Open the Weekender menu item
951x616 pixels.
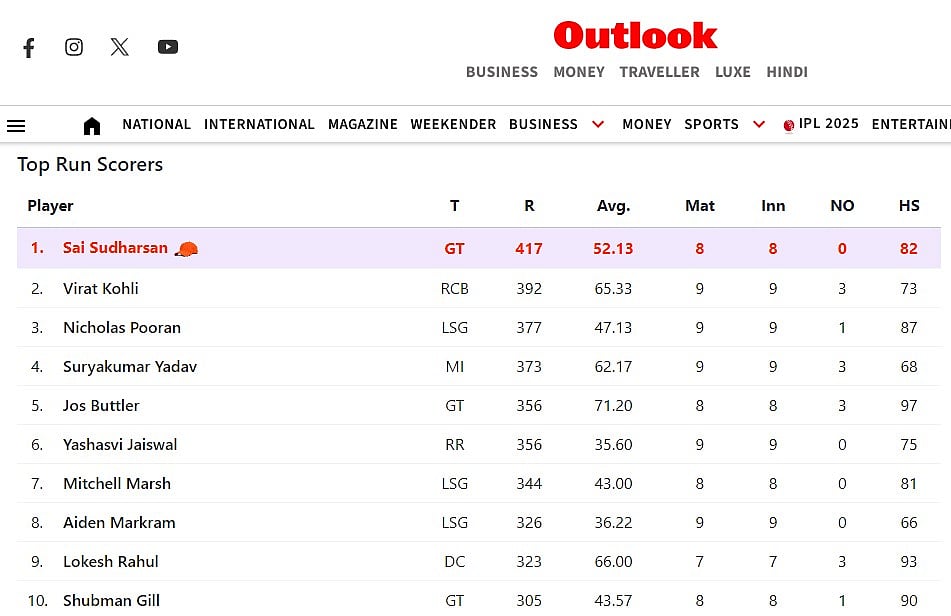click(453, 124)
